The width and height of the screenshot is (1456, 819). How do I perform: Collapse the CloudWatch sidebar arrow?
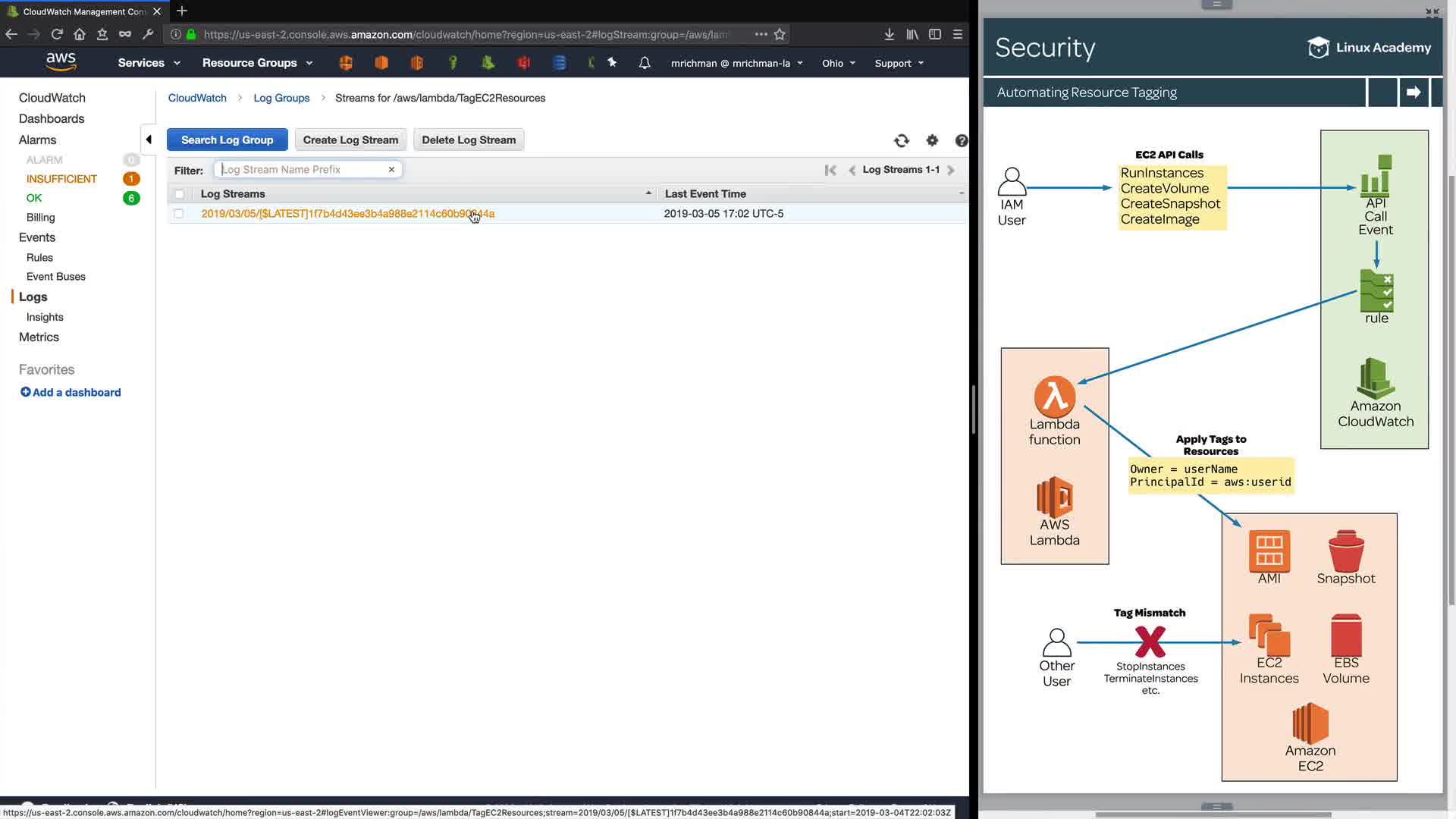149,140
